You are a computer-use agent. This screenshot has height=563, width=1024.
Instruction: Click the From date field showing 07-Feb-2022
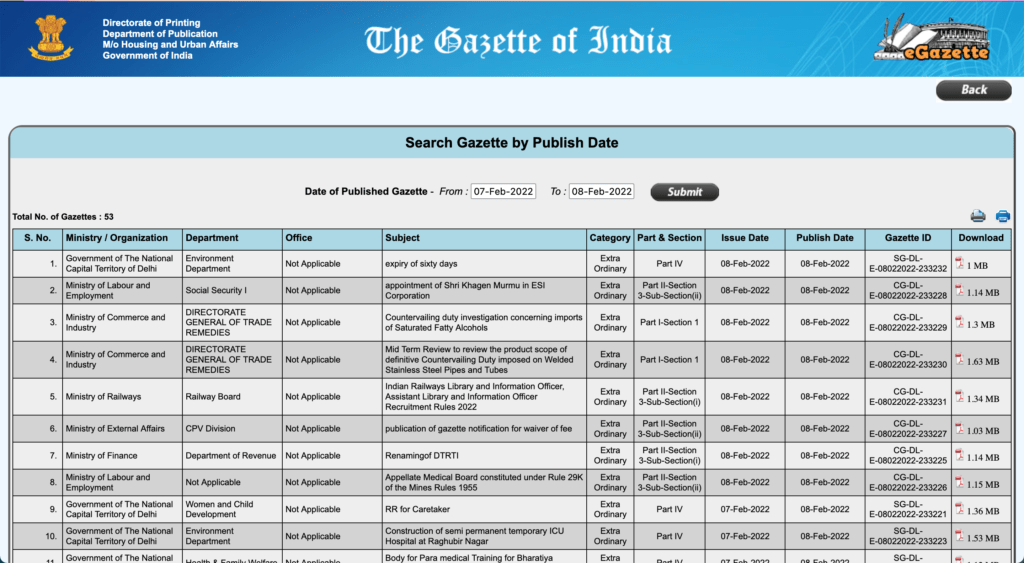503,192
